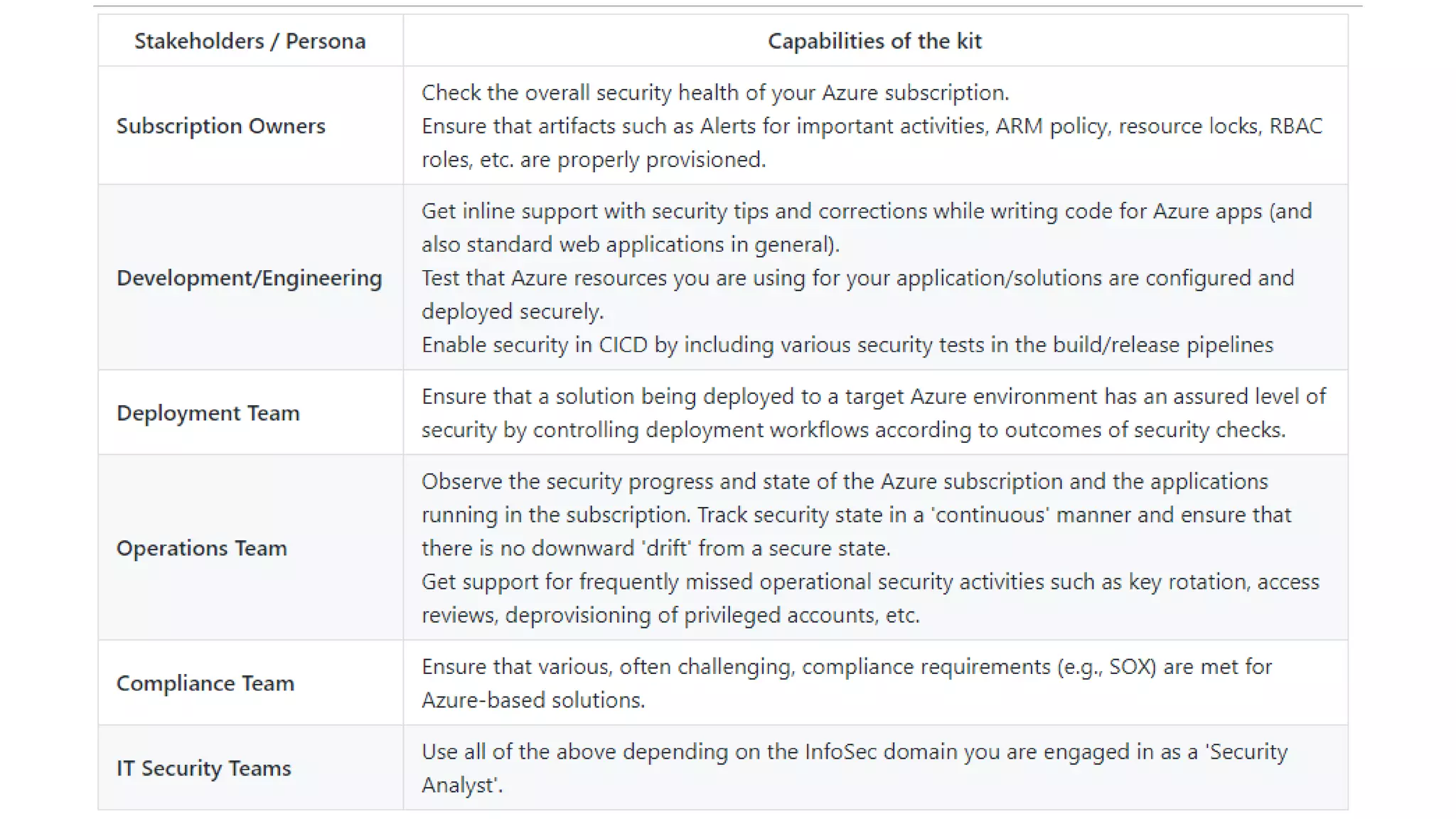
Task: Click the line "Enable security in CICD"
Action: (x=847, y=345)
